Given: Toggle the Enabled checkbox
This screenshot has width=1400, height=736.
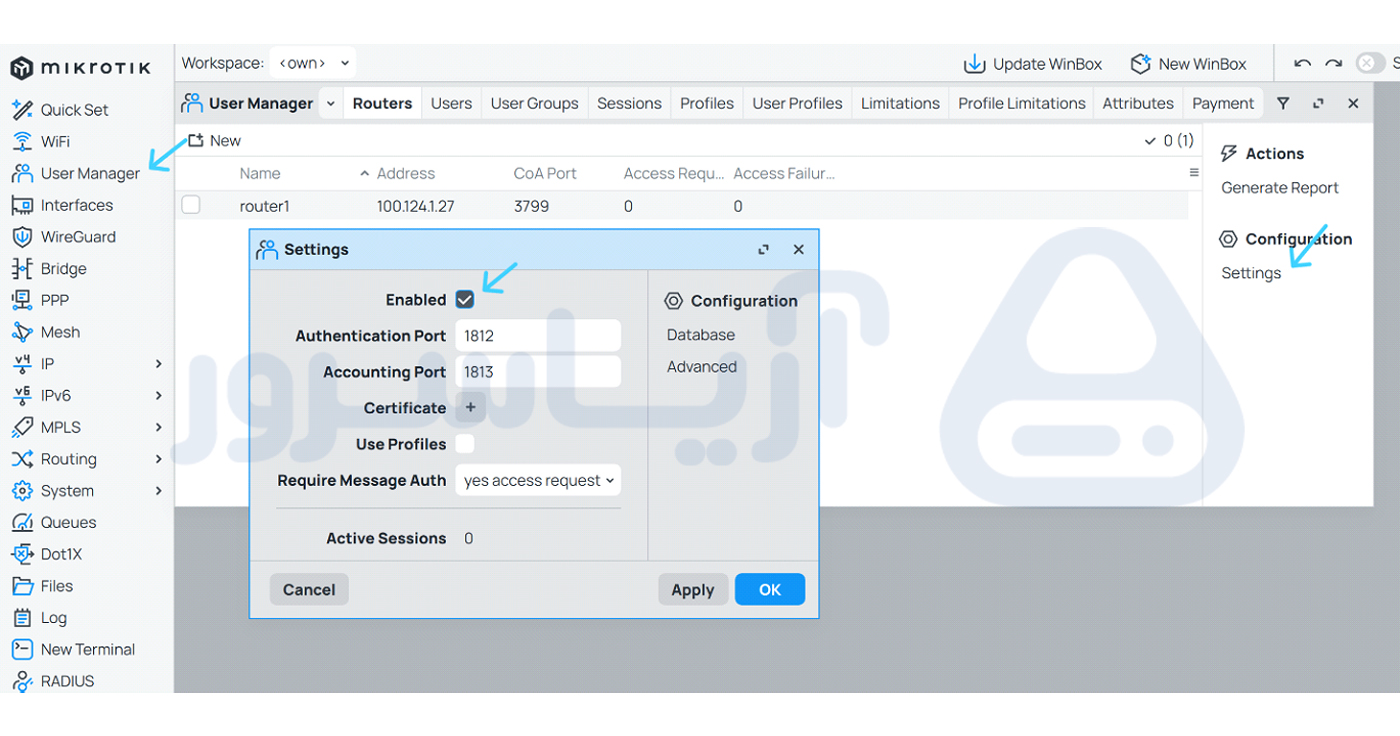Looking at the screenshot, I should [465, 300].
